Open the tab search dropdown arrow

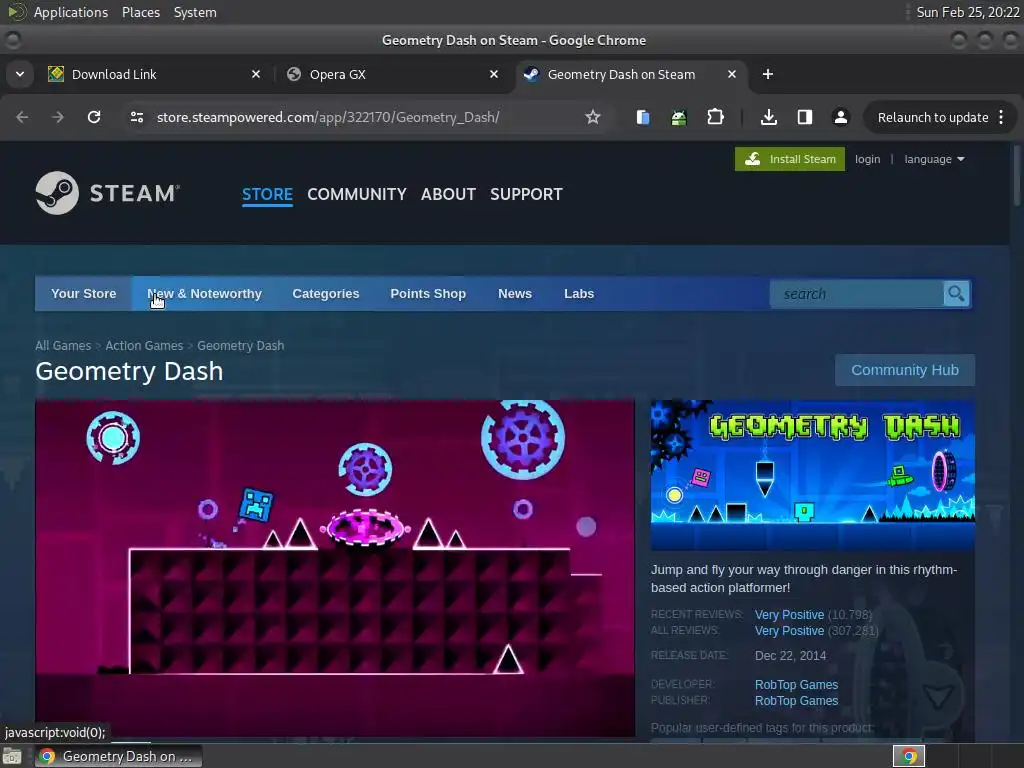[x=20, y=74]
